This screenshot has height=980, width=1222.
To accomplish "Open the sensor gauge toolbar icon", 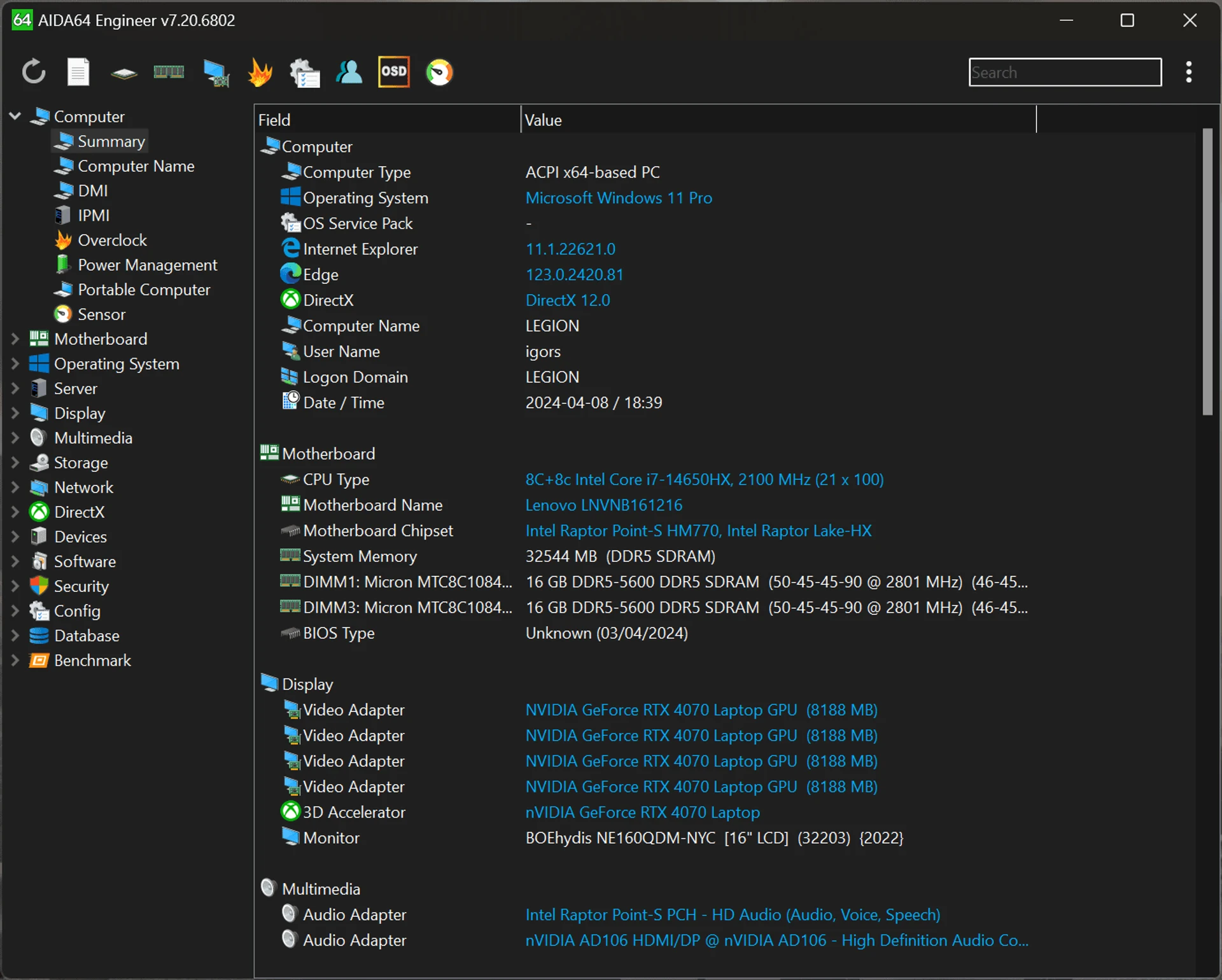I will pos(439,72).
